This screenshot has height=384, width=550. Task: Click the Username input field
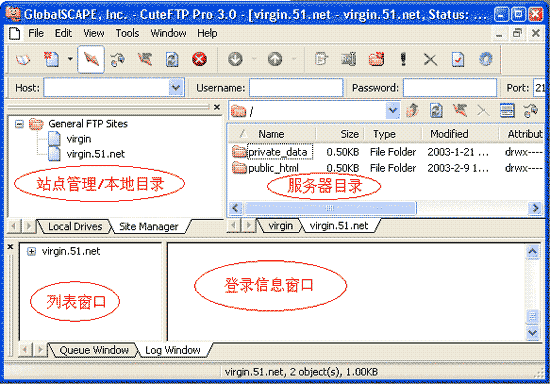point(296,88)
